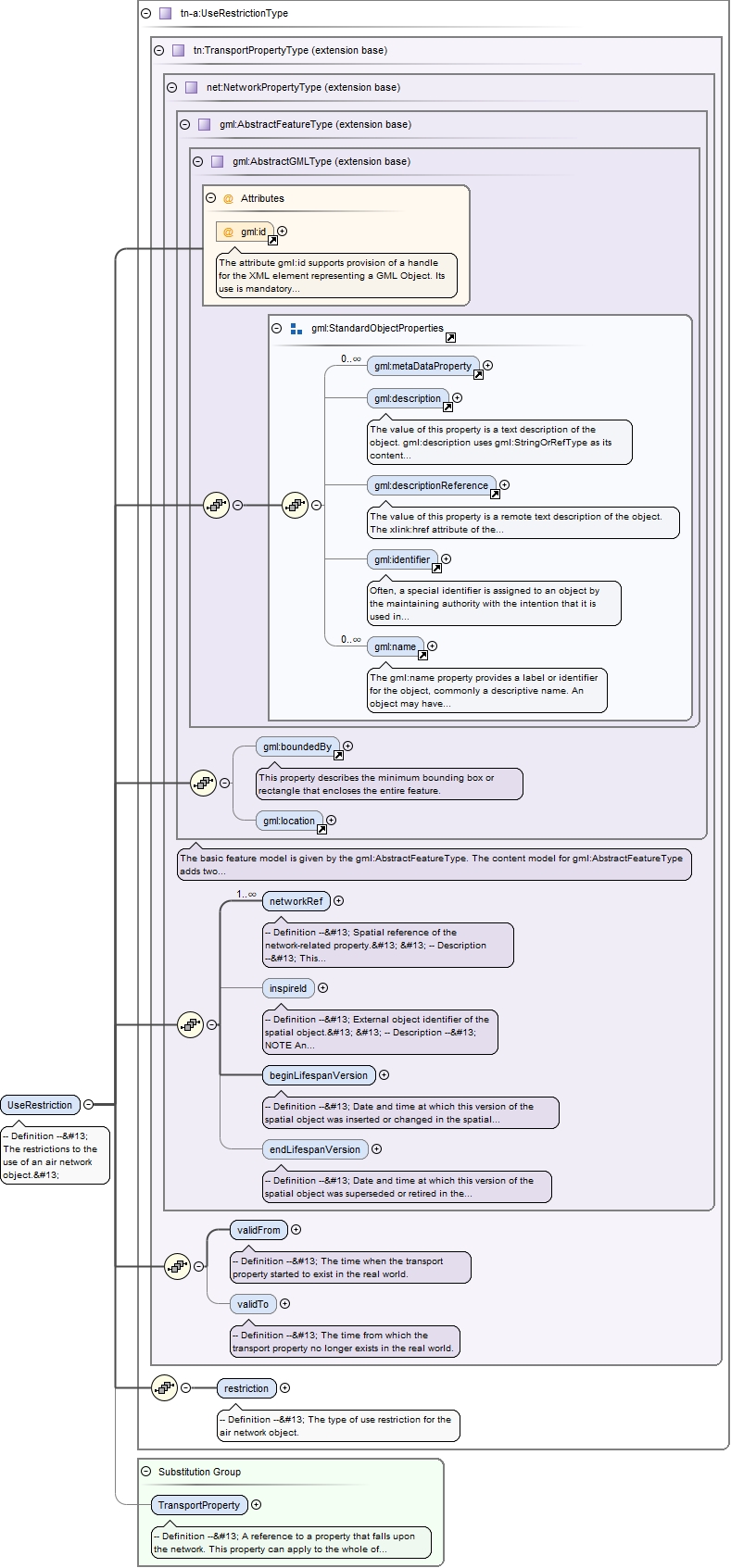
Task: Collapse gml:AbstractGMLType extension base
Action: pyautogui.click(x=198, y=162)
